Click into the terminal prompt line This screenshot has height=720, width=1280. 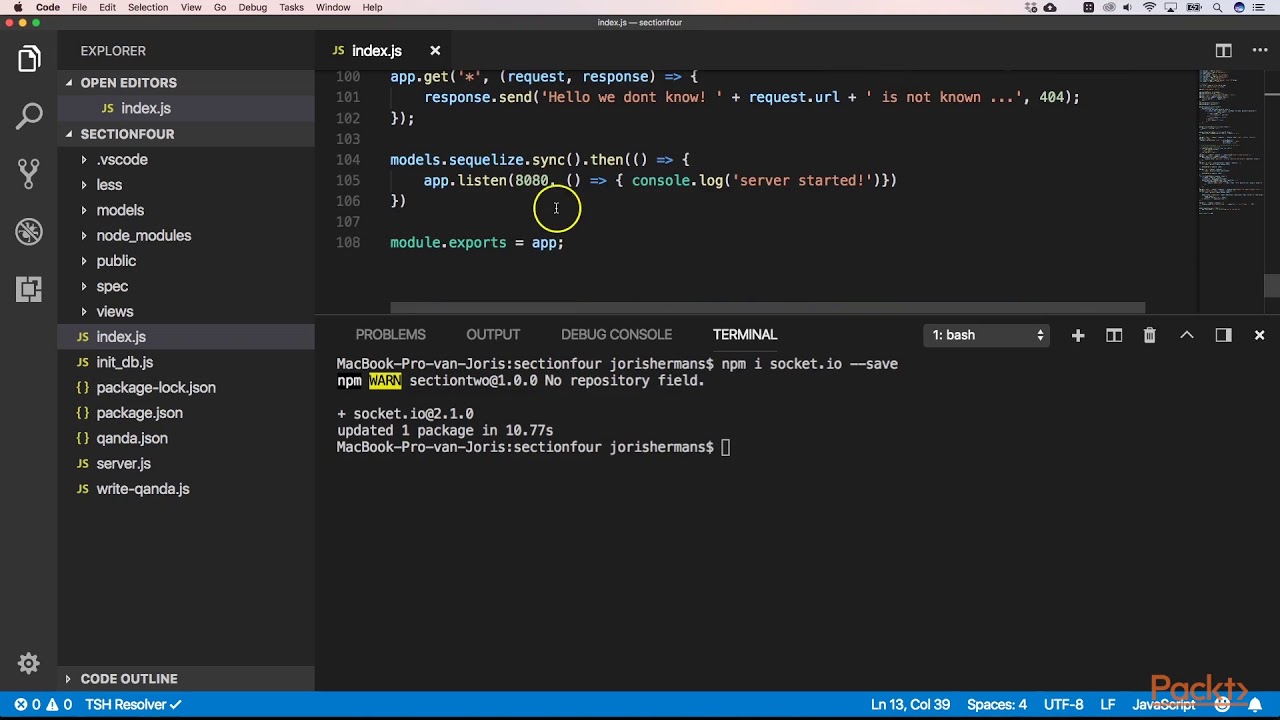click(x=533, y=447)
